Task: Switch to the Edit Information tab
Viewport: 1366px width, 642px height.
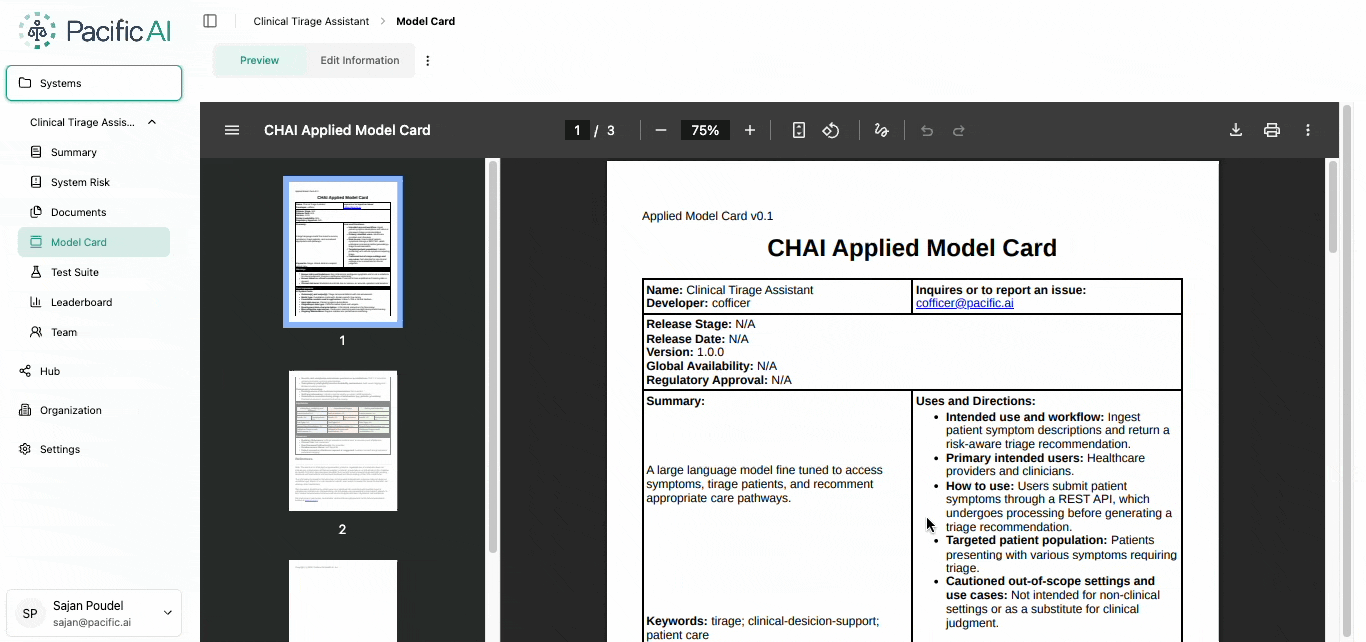Action: (359, 60)
